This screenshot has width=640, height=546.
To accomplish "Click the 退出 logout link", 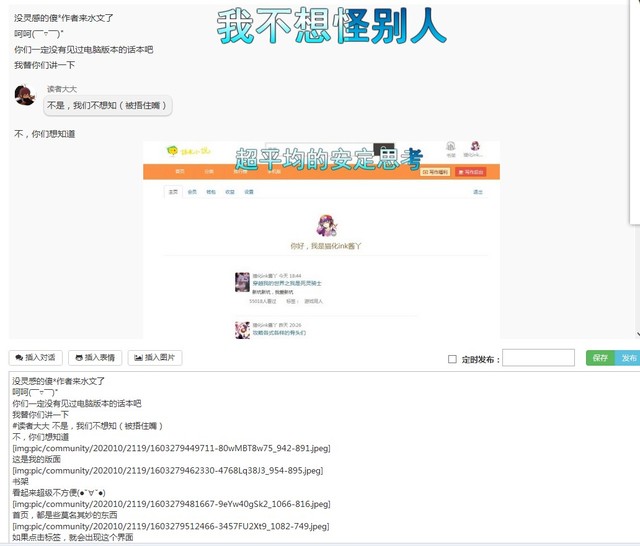I will coord(477,191).
